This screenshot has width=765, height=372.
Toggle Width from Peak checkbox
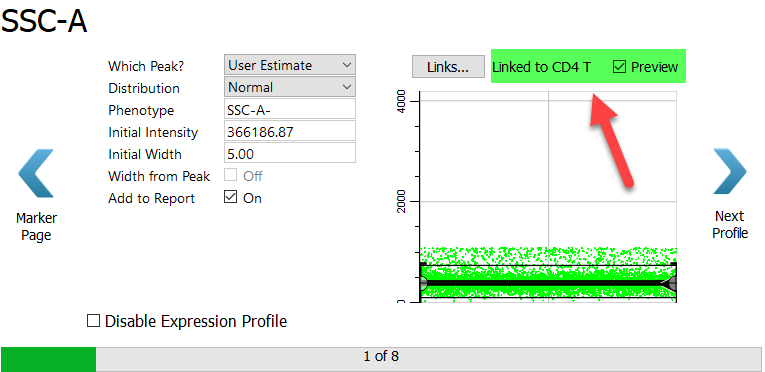click(x=230, y=175)
